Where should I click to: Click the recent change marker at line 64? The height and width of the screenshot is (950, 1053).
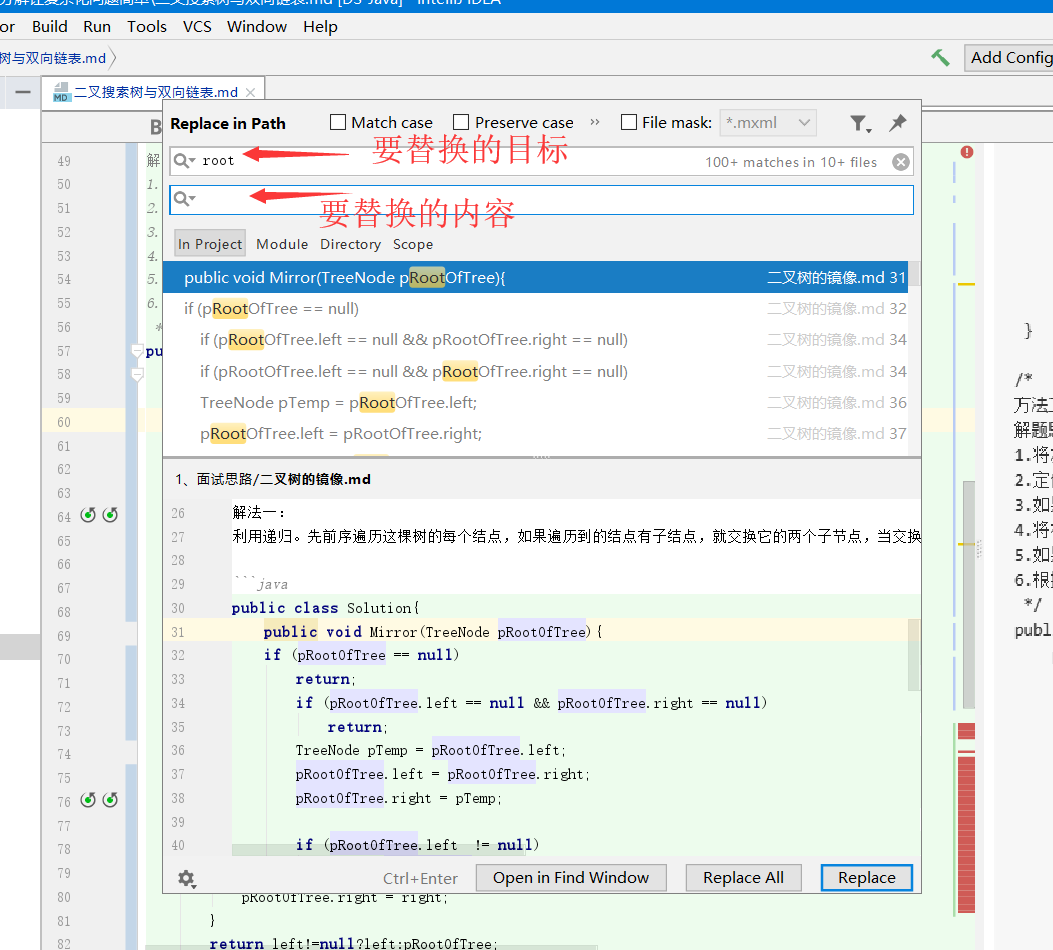pyautogui.click(x=88, y=513)
